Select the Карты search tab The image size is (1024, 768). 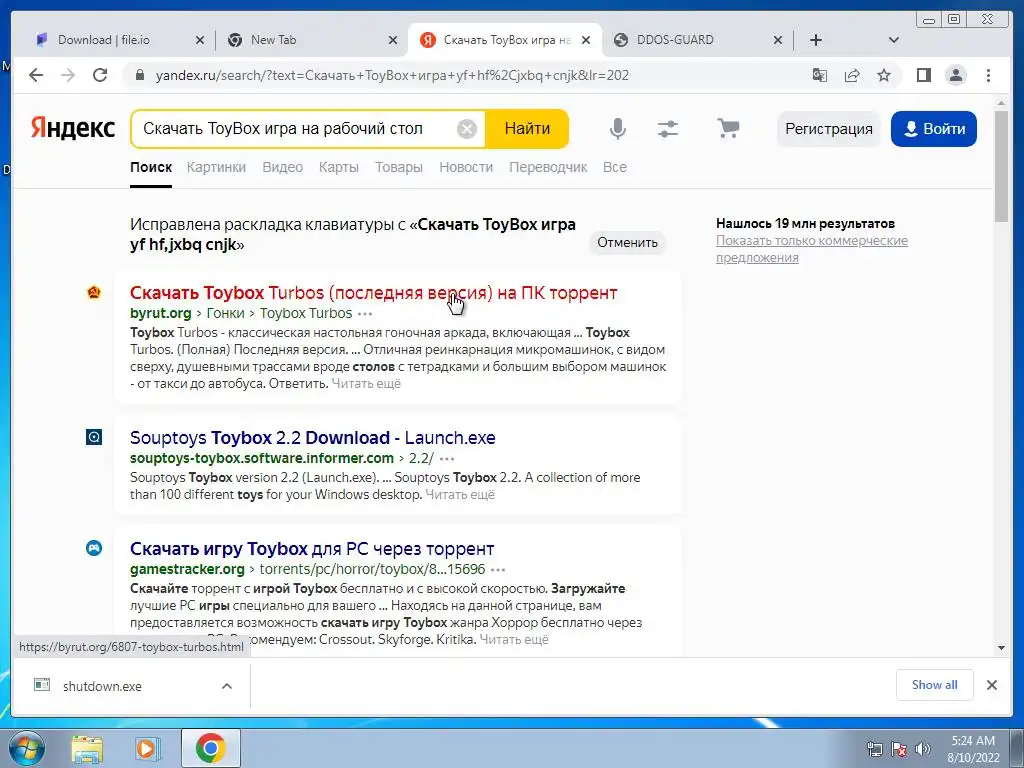tap(339, 167)
